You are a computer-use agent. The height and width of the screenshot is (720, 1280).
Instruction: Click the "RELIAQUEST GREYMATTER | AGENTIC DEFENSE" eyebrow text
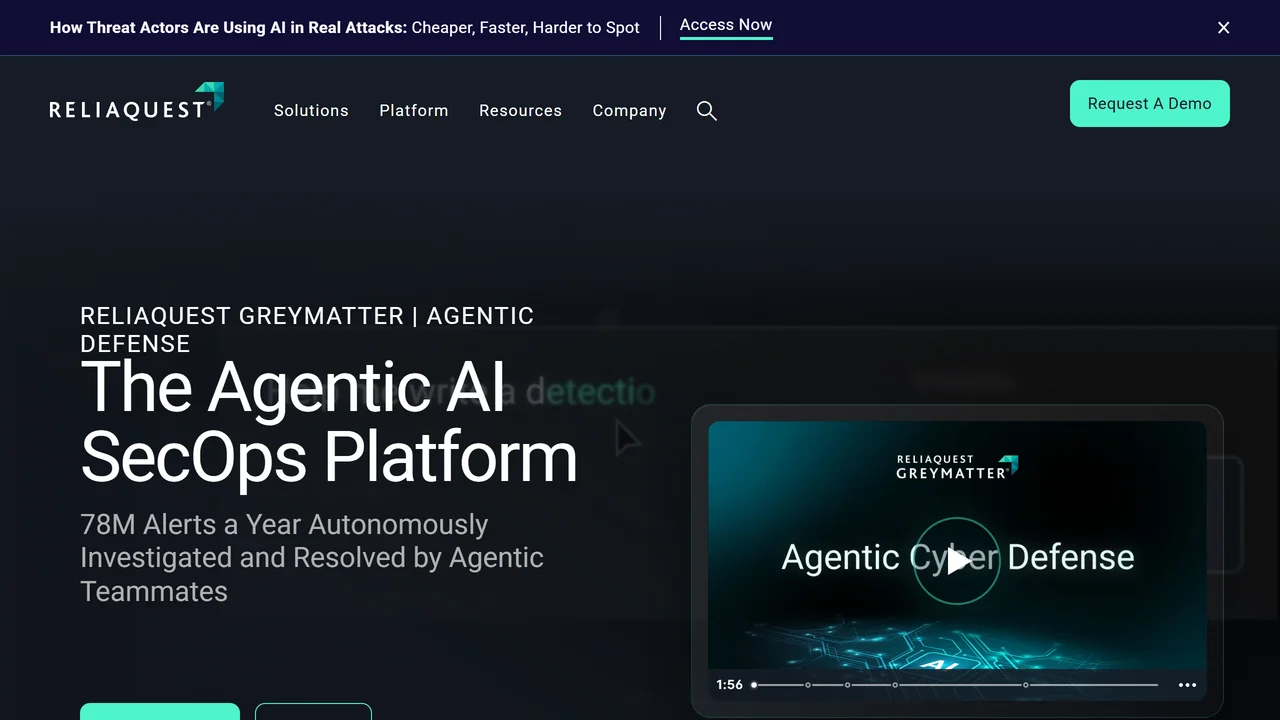click(307, 329)
